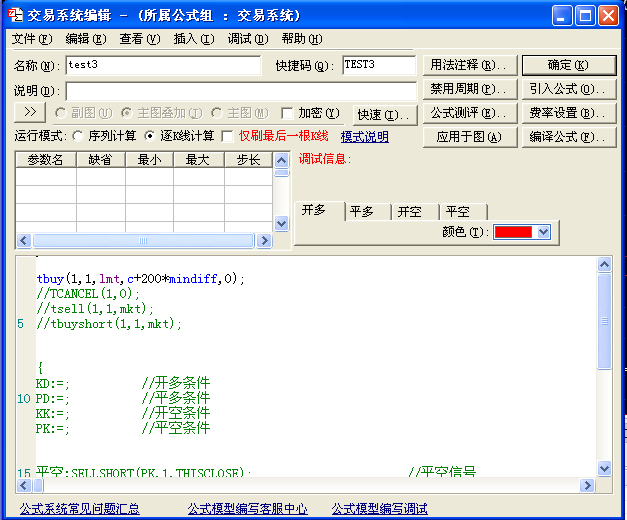Open the 颜色 color dropdown
The height and width of the screenshot is (520, 627).
pyautogui.click(x=543, y=231)
